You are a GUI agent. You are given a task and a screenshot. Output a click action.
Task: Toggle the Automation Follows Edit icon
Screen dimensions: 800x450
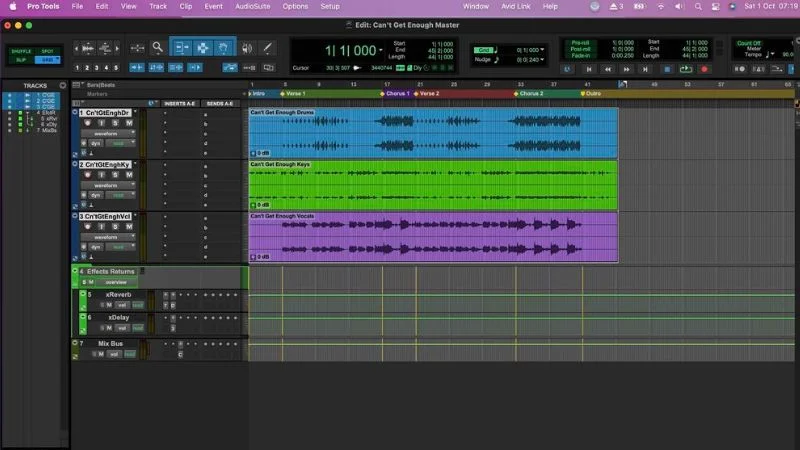click(230, 67)
